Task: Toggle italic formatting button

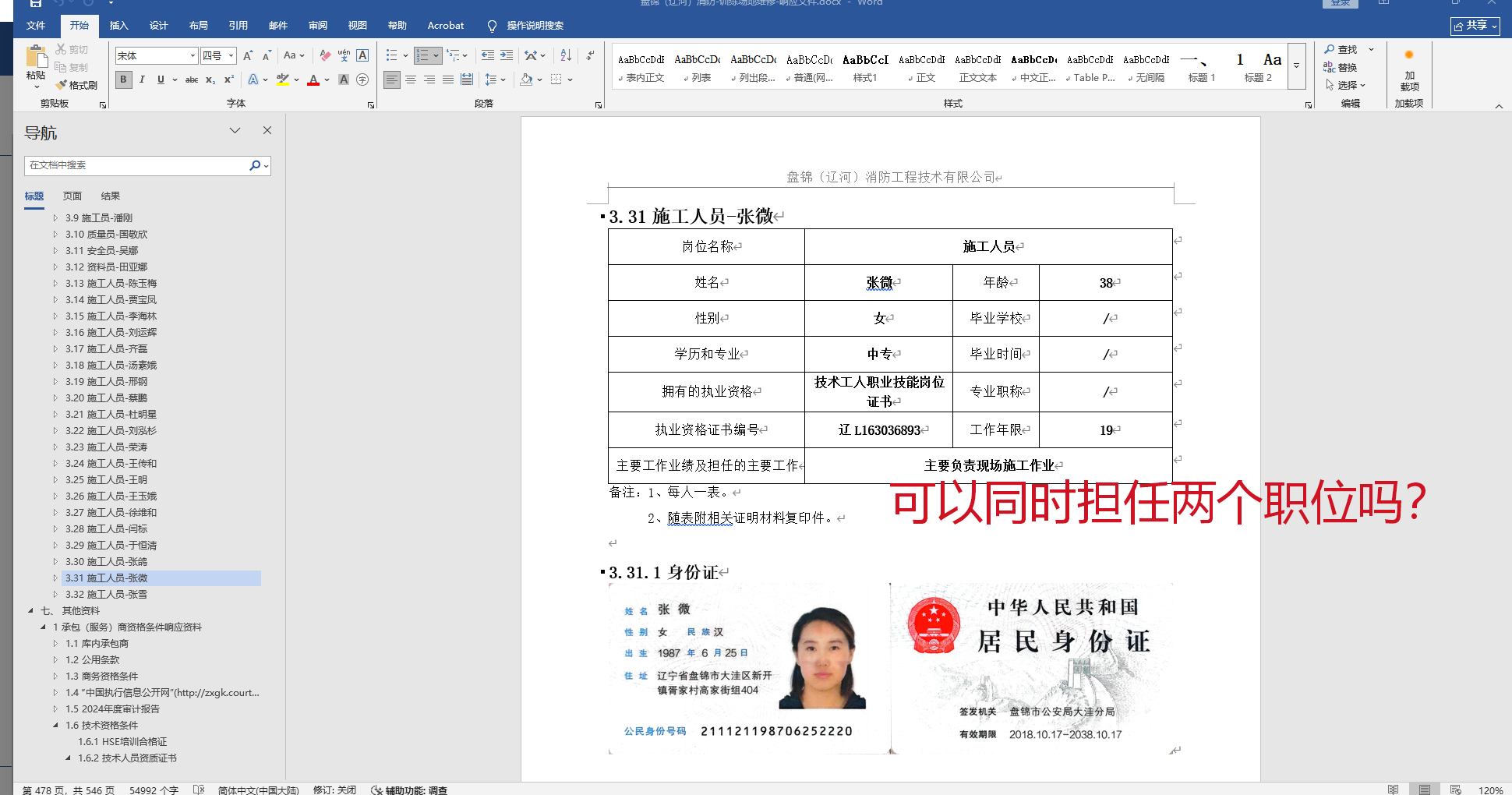Action: pos(142,79)
